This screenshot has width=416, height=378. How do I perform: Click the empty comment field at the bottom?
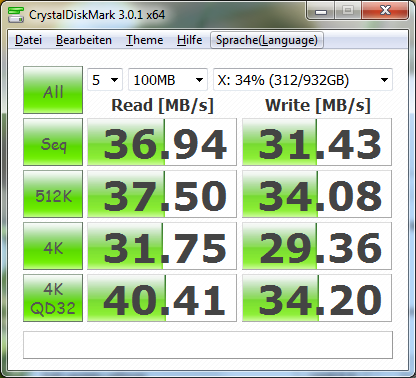pos(208,345)
